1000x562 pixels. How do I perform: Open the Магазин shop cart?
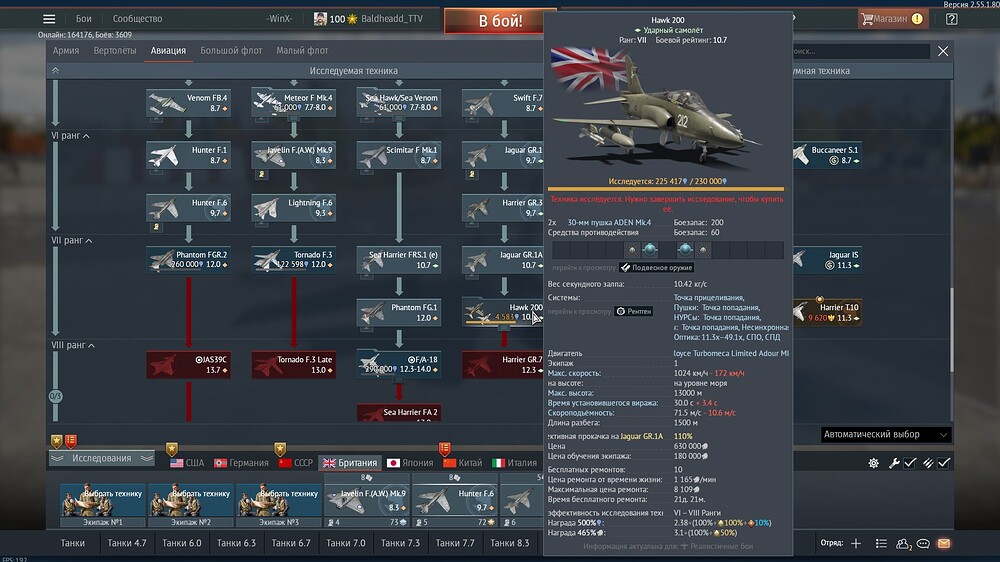892,18
